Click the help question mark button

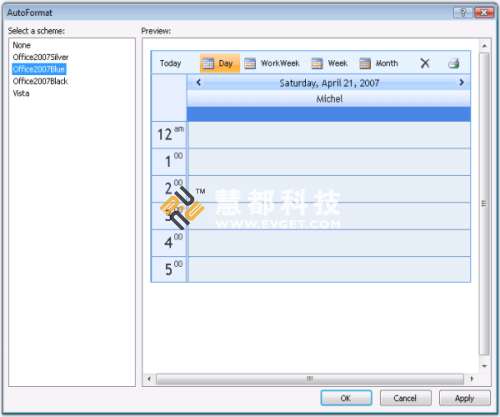pos(463,13)
